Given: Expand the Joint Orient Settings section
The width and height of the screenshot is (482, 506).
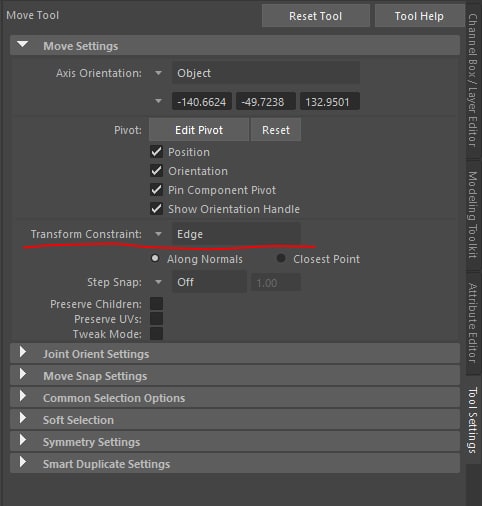Looking at the screenshot, I should (23, 352).
